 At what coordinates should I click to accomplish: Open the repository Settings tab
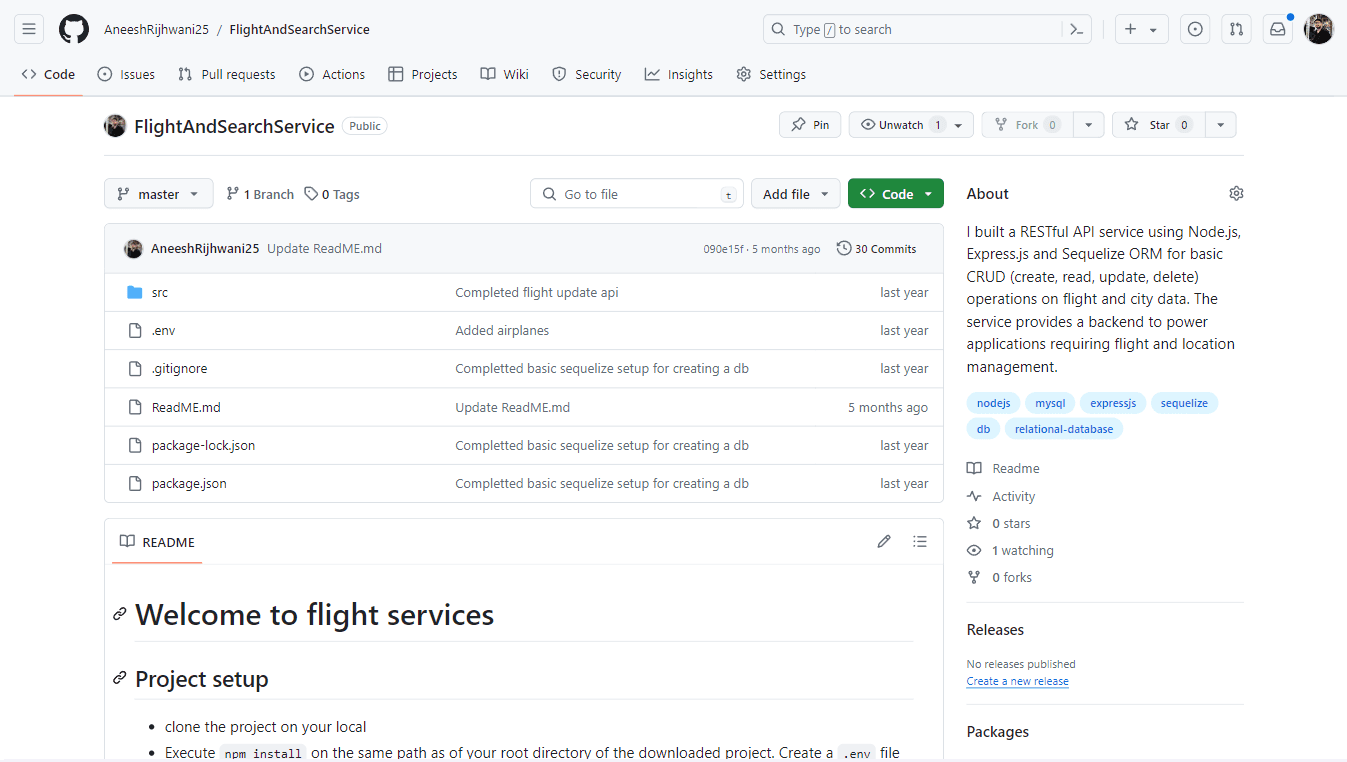point(771,74)
